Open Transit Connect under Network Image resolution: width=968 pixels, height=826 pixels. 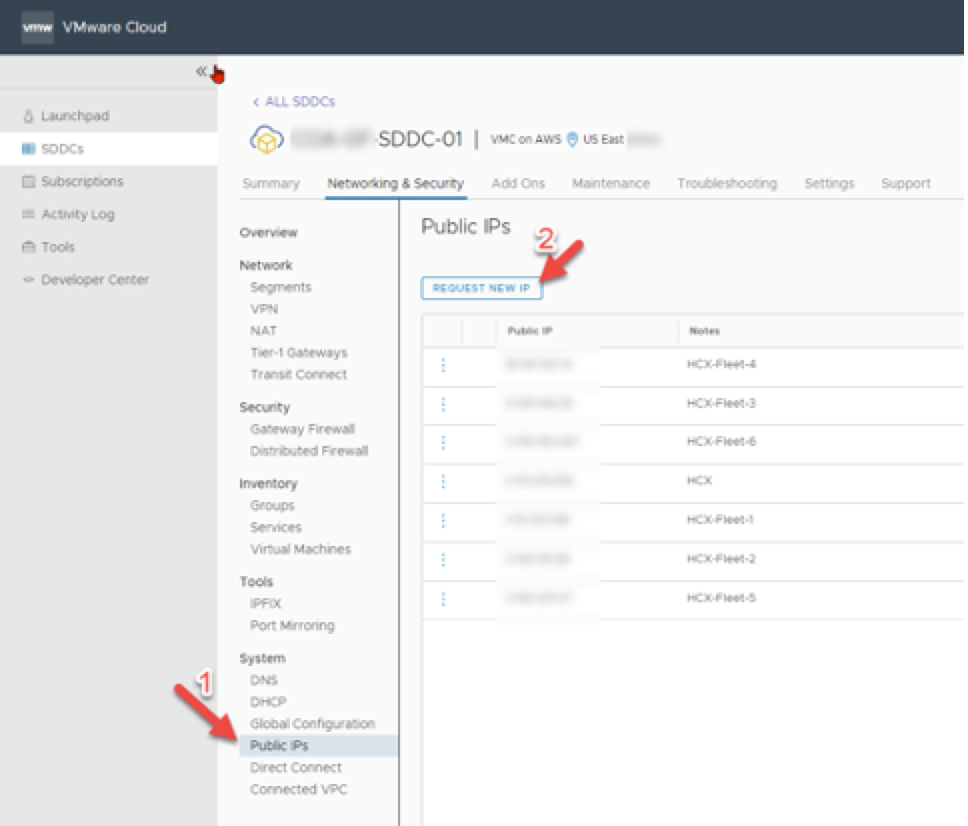[299, 374]
